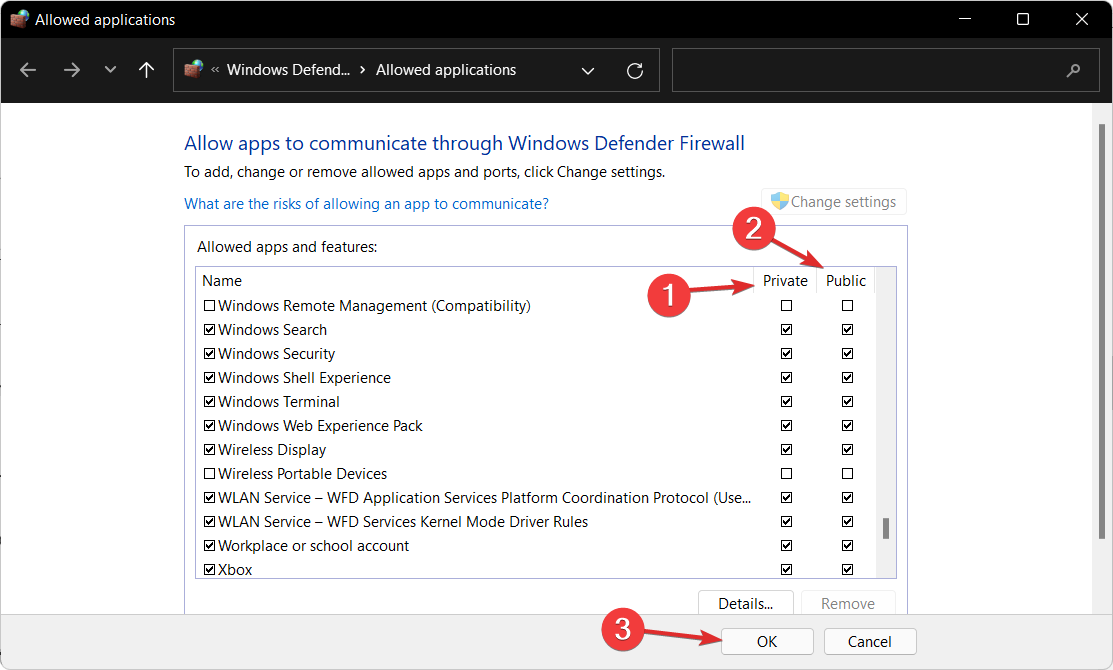Uncheck Windows Shell Experience checkbox
The height and width of the screenshot is (670, 1113).
tap(209, 378)
